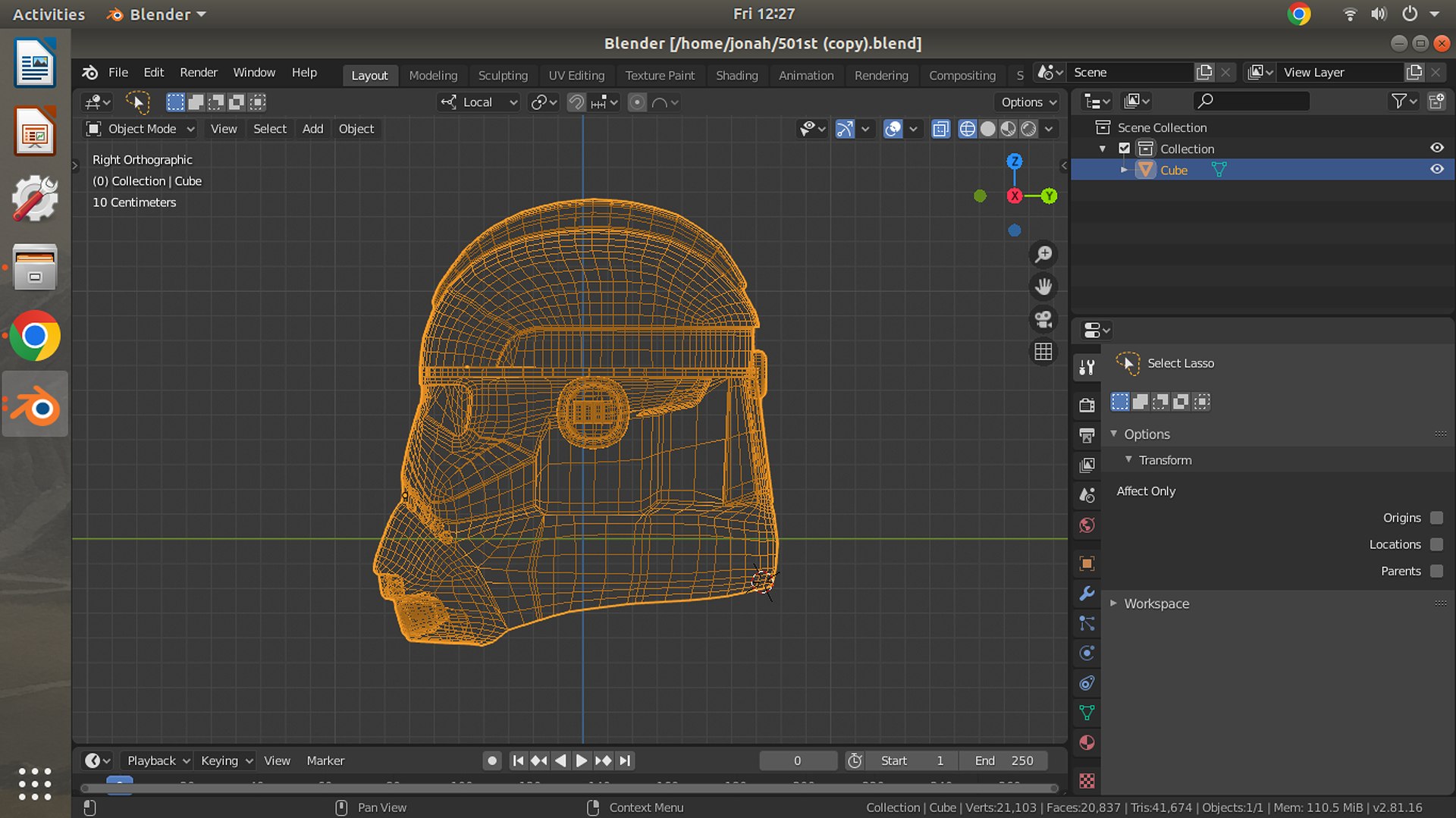Hide Collection with its eye icon
This screenshot has width=1456, height=818.
click(1436, 148)
